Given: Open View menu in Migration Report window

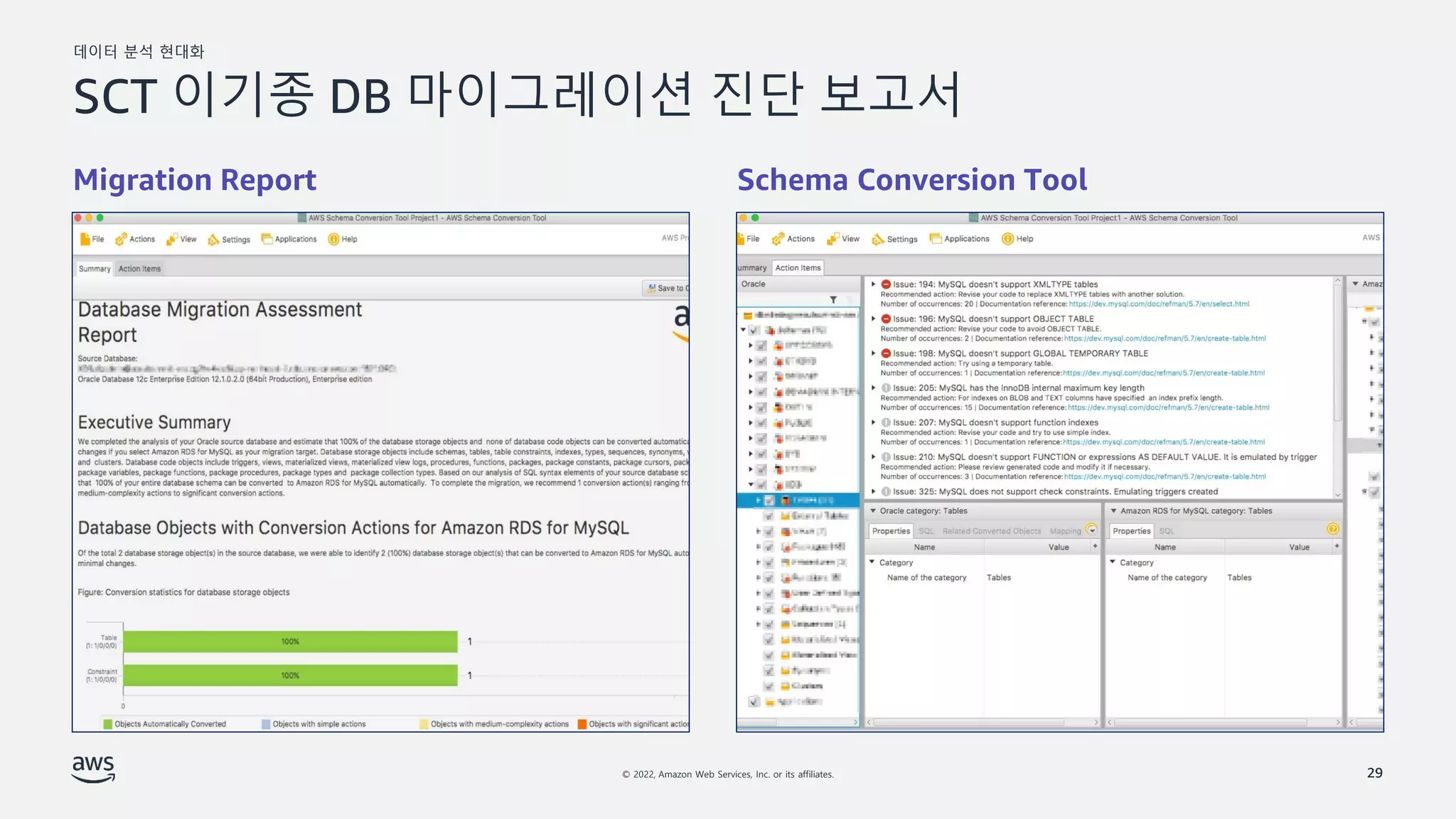Looking at the screenshot, I should point(181,239).
